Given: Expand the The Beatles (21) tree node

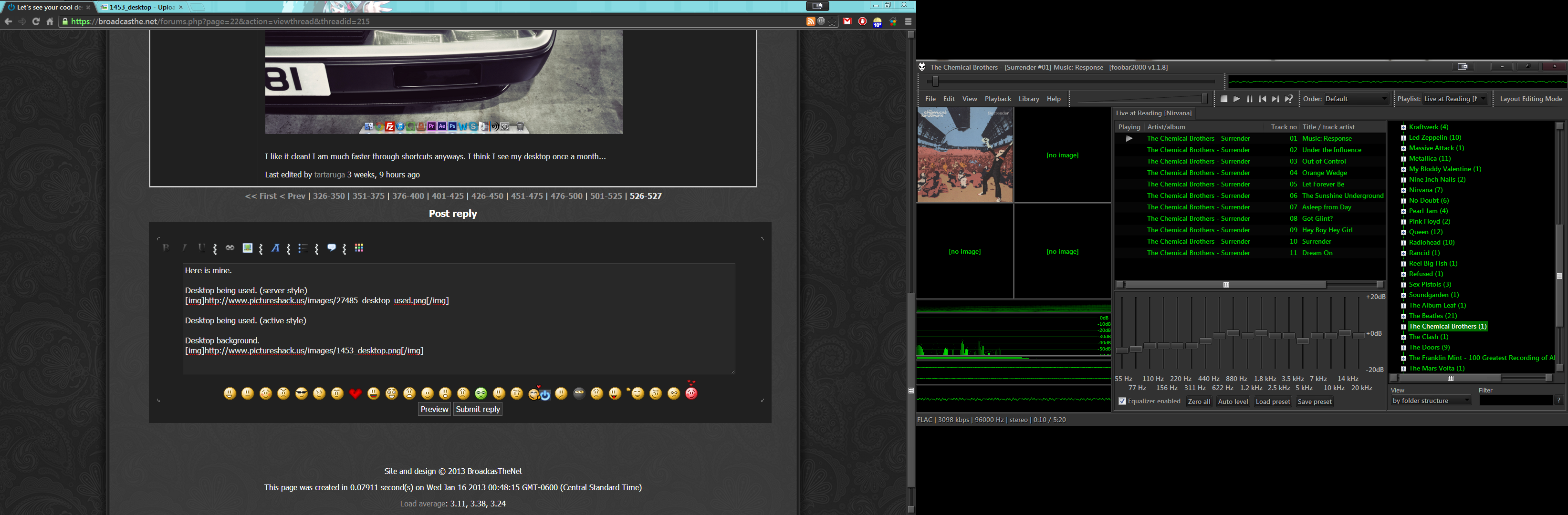Looking at the screenshot, I should 1403,316.
